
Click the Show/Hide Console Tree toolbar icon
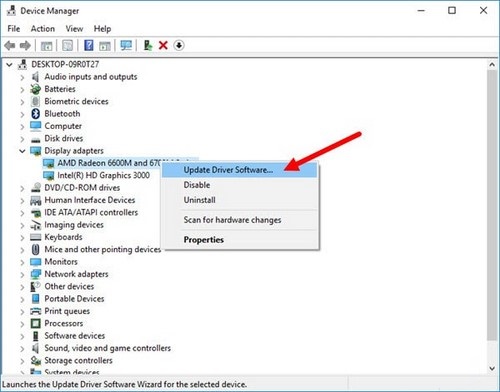point(46,45)
